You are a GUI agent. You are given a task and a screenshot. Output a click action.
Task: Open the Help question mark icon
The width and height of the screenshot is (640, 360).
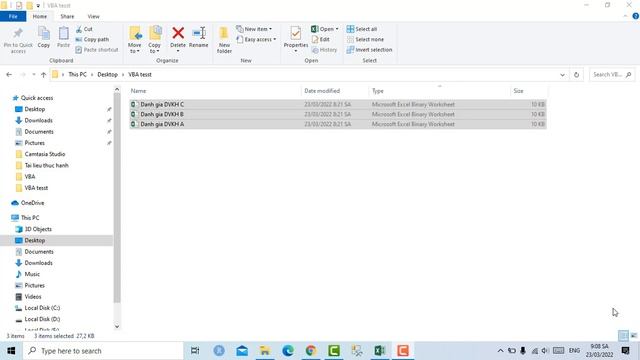coord(636,16)
